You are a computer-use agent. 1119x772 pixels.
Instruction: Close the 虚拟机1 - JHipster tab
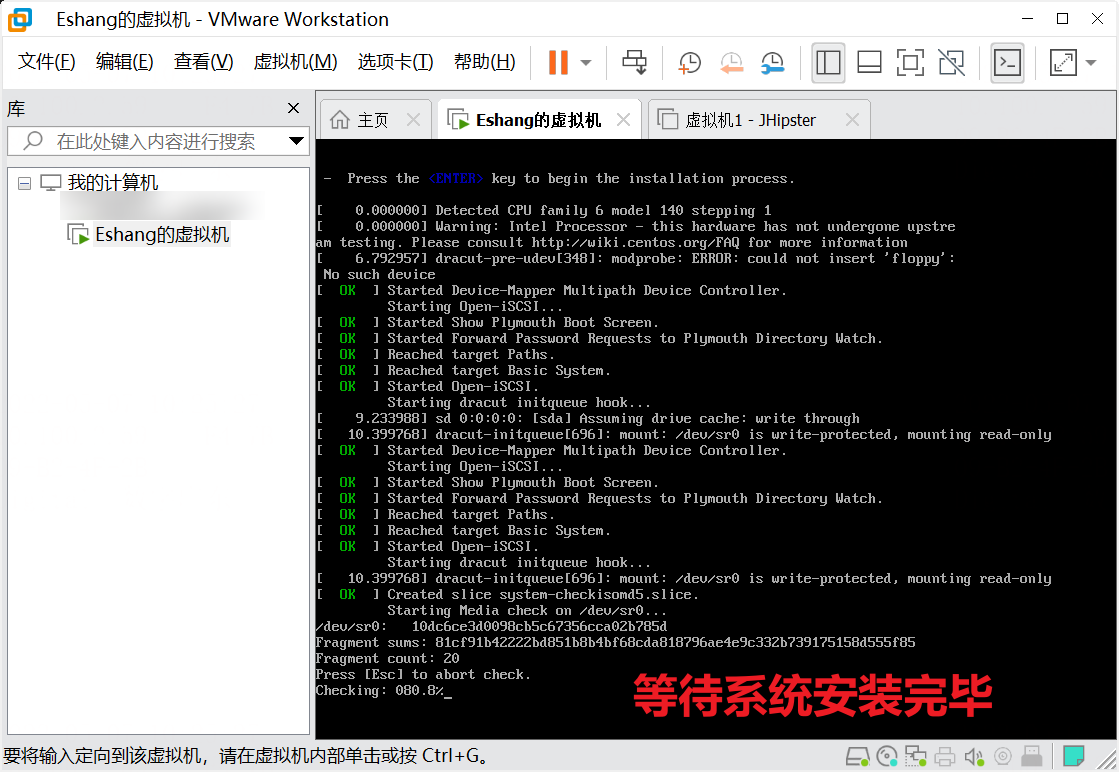(852, 120)
